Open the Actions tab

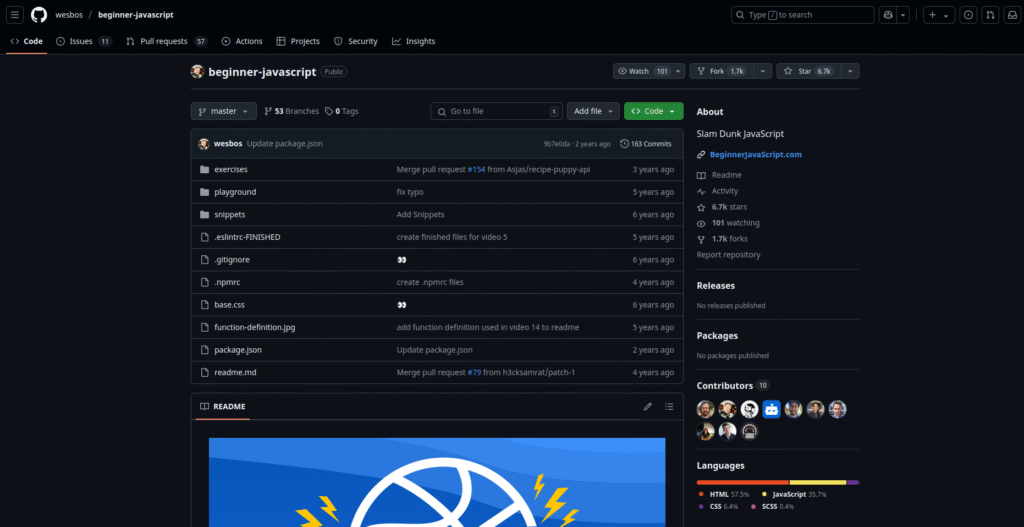tap(242, 41)
